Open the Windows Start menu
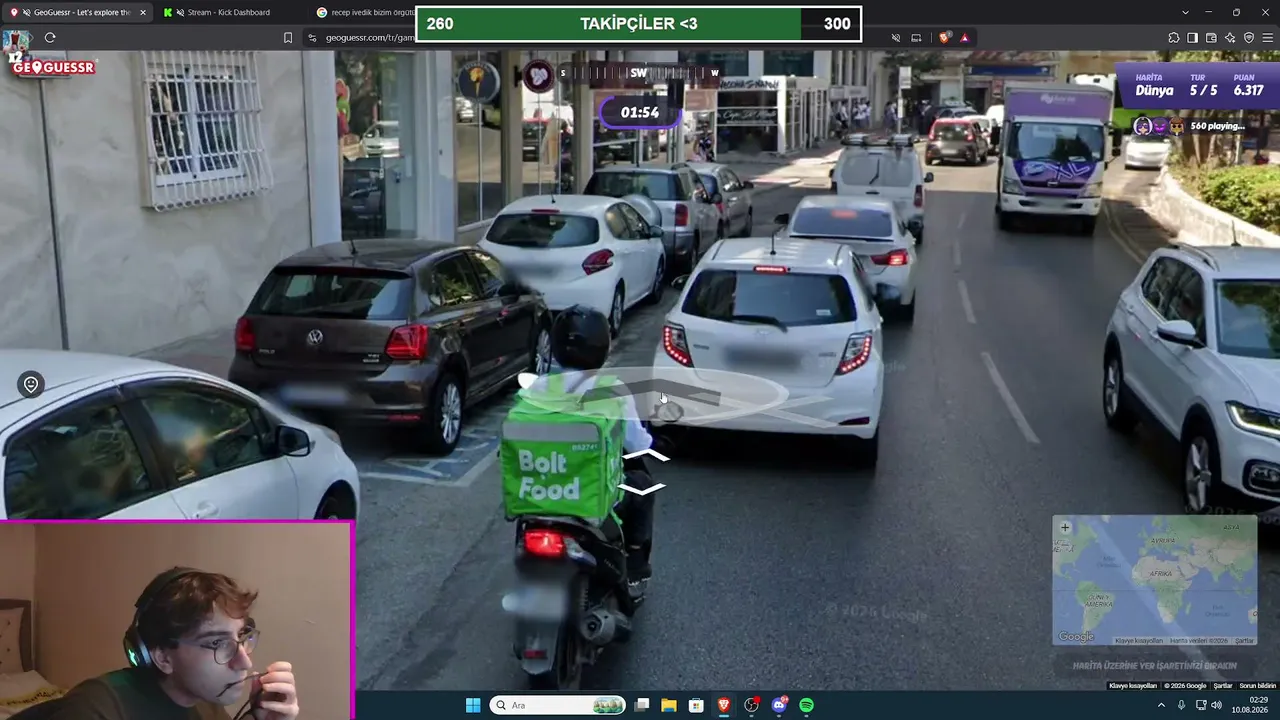 click(x=473, y=705)
